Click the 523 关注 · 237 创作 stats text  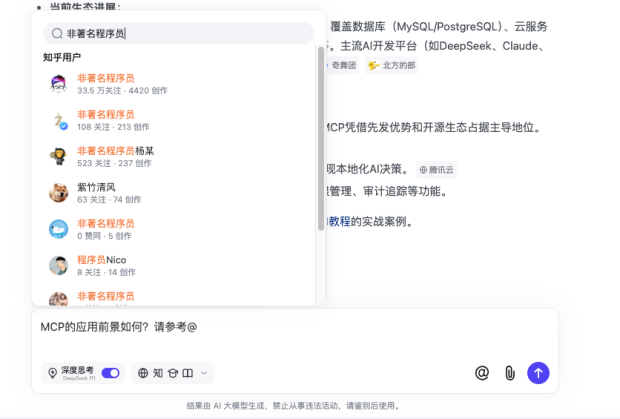[114, 163]
